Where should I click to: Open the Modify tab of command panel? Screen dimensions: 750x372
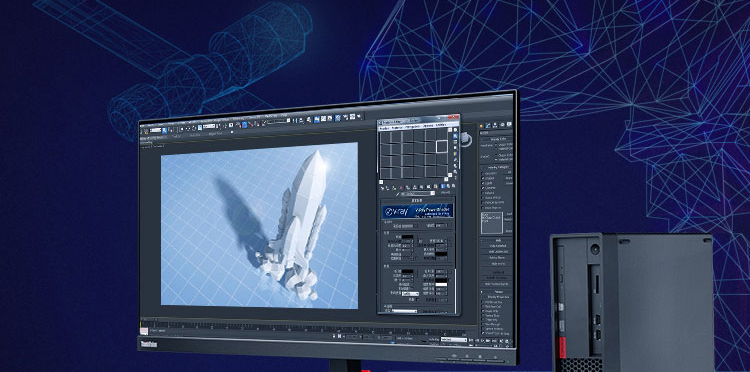click(x=488, y=125)
